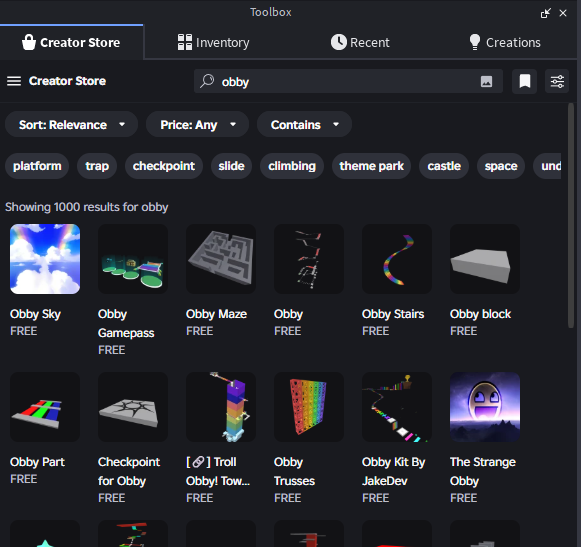Viewport: 581px width, 547px height.
Task: Click the Obby Sky title text
Action: point(35,314)
